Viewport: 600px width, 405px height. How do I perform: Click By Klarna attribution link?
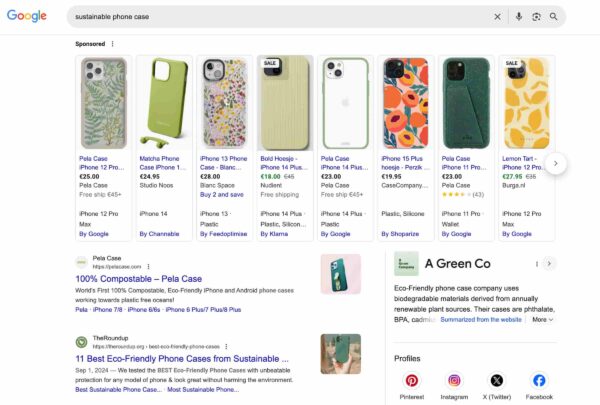[x=274, y=234]
